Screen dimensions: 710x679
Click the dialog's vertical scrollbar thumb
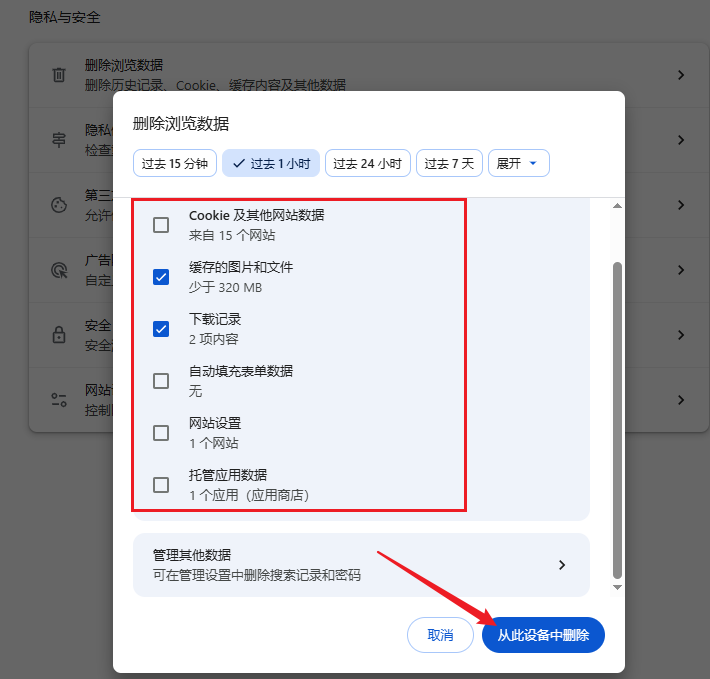(x=617, y=420)
